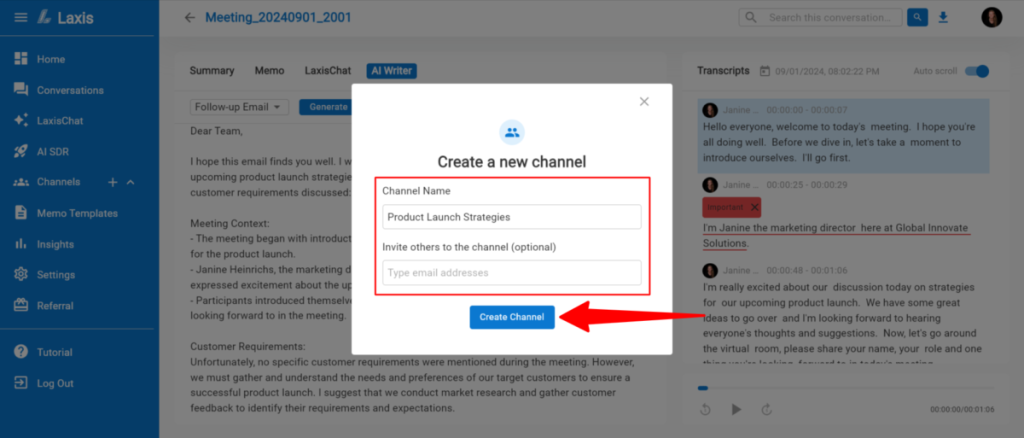This screenshot has height=438, width=1024.
Task: Collapse the Channels section chevron
Action: pos(130,182)
